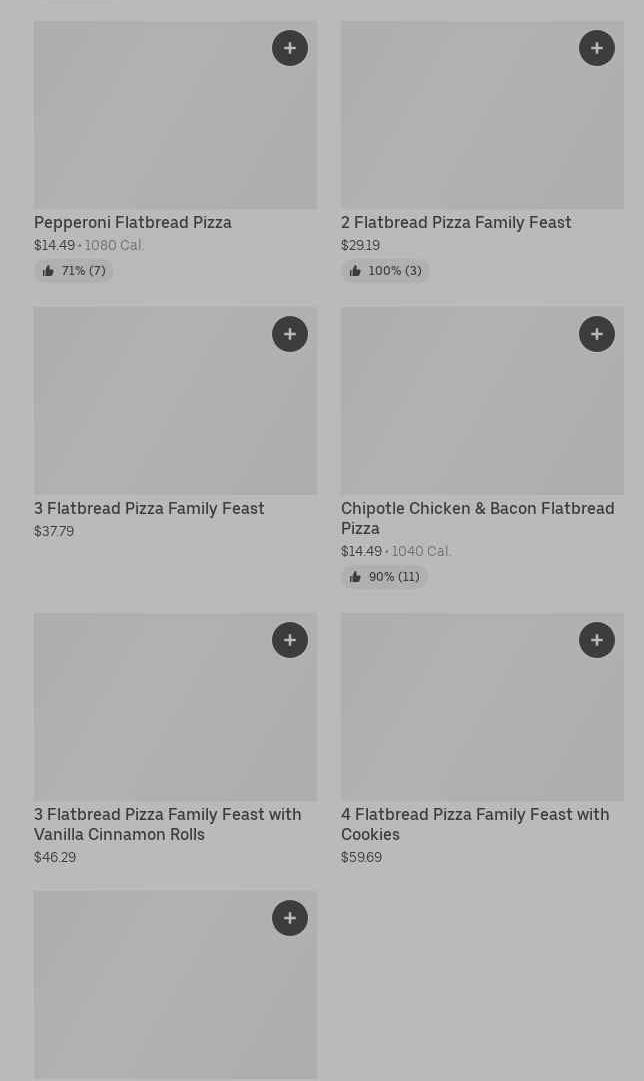Click the 100% (3) rating badge
This screenshot has height=1081, width=644.
386,271
